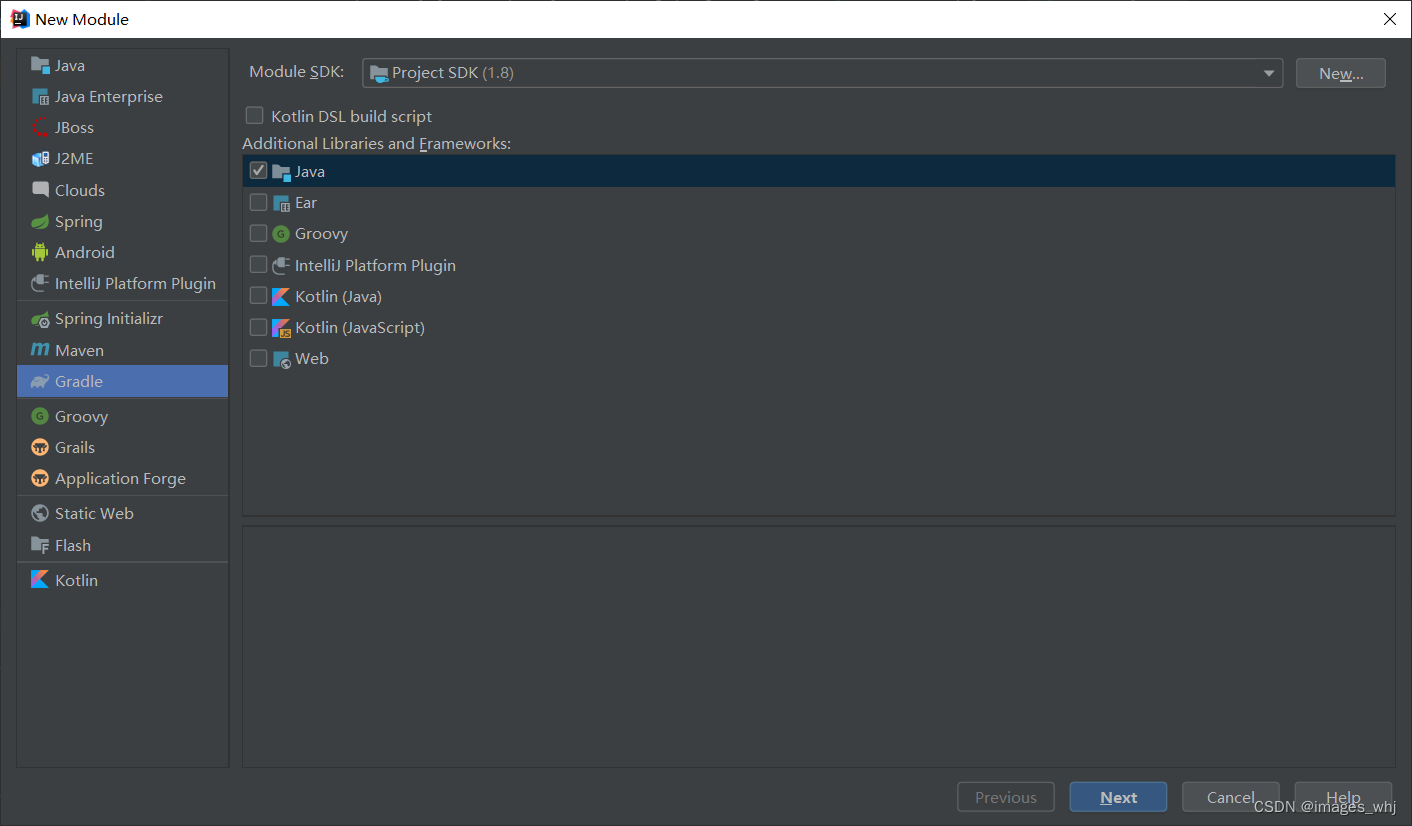Tick the Ear framework checkbox
This screenshot has height=826, width=1412.
(259, 202)
